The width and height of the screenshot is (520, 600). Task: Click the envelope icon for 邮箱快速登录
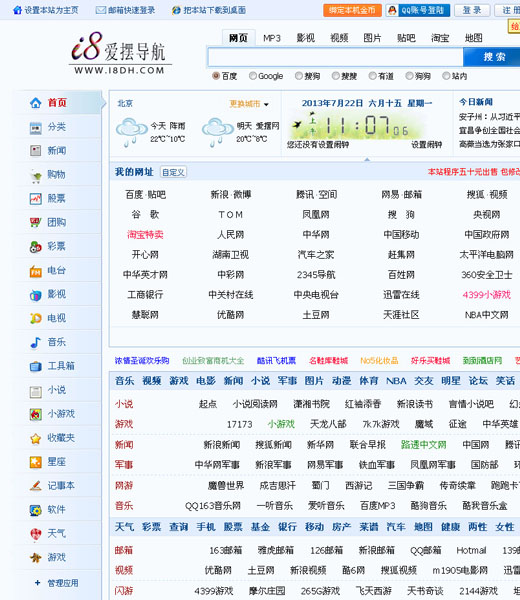tap(101, 10)
